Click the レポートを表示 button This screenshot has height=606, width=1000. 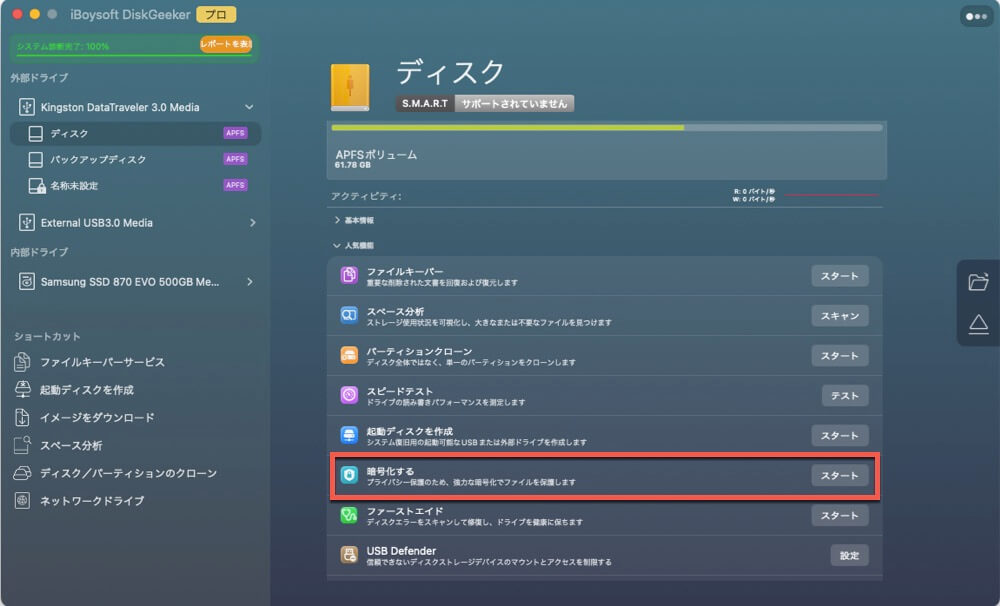click(226, 46)
